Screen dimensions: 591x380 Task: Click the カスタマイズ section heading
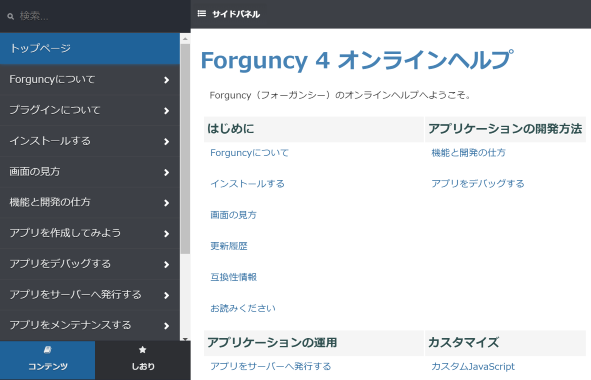[x=464, y=343]
